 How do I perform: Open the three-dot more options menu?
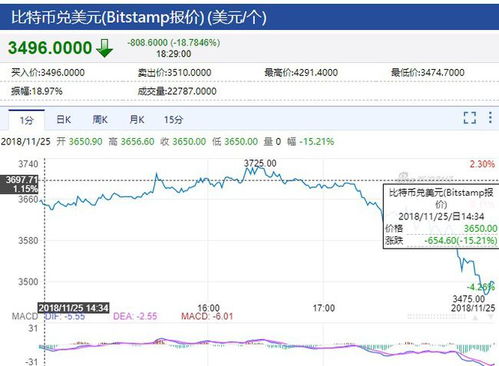pyautogui.click(x=490, y=118)
